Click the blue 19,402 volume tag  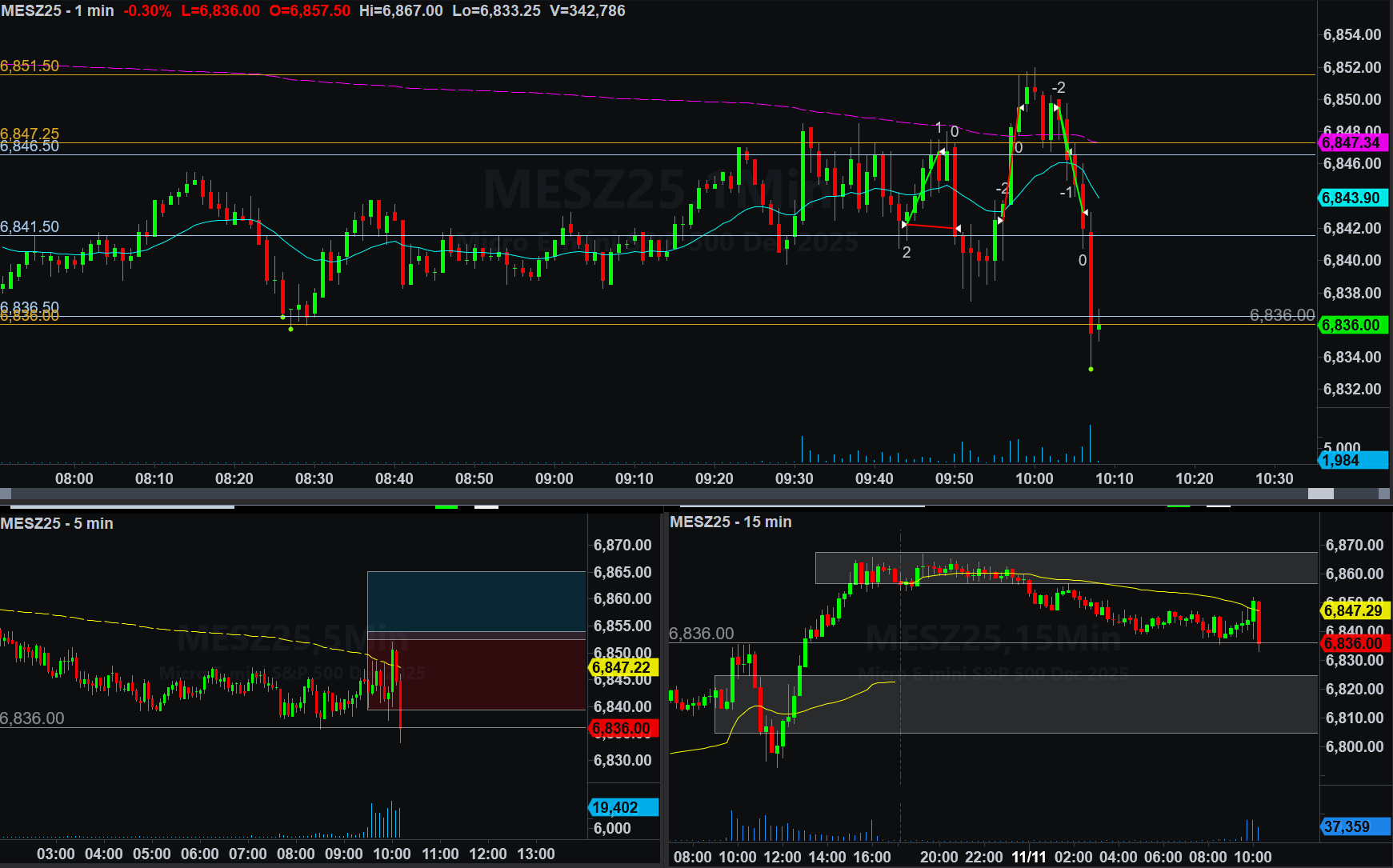(x=622, y=807)
